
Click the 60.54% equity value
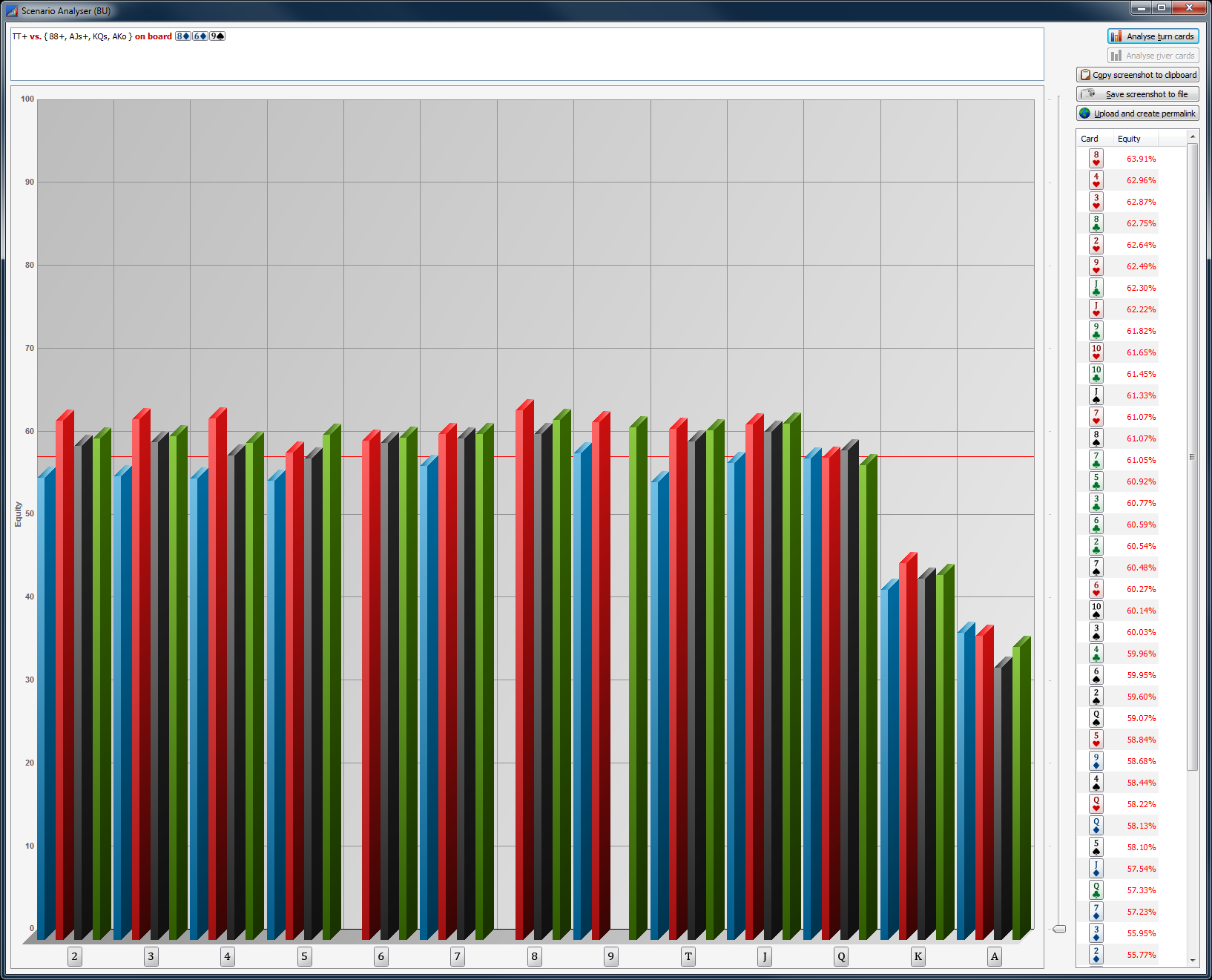[1142, 546]
